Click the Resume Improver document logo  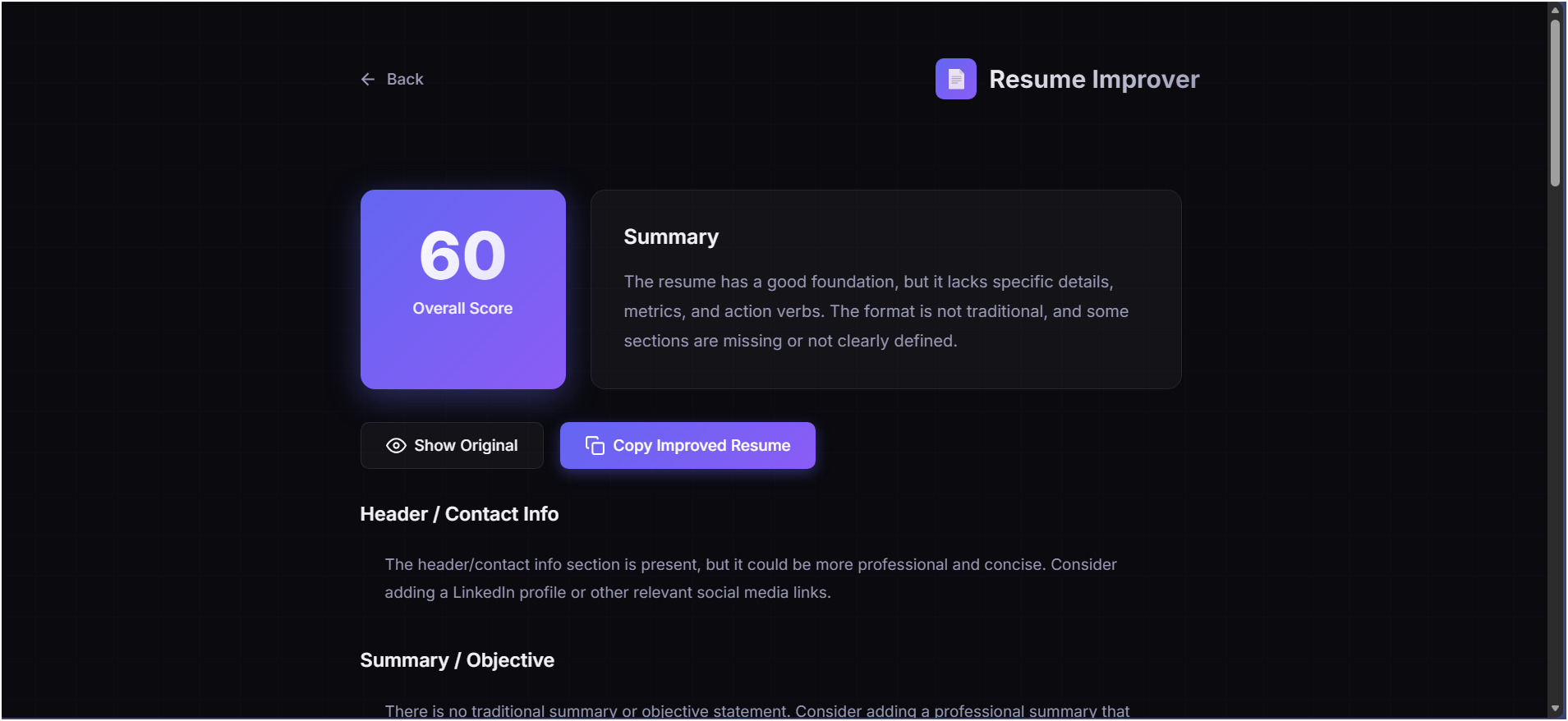[955, 79]
